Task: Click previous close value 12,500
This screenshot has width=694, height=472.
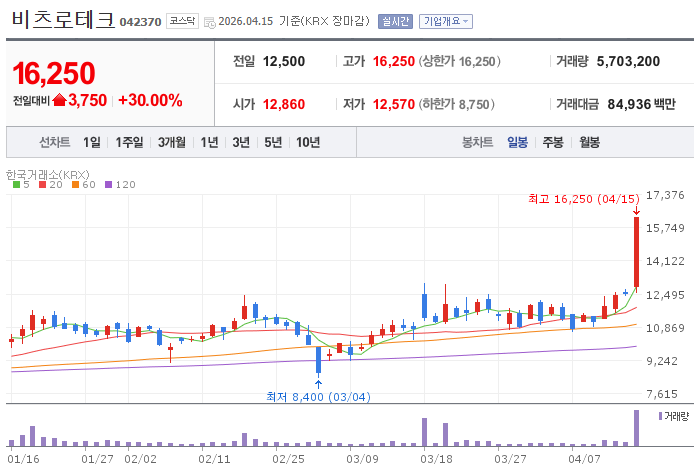Action: pos(284,61)
